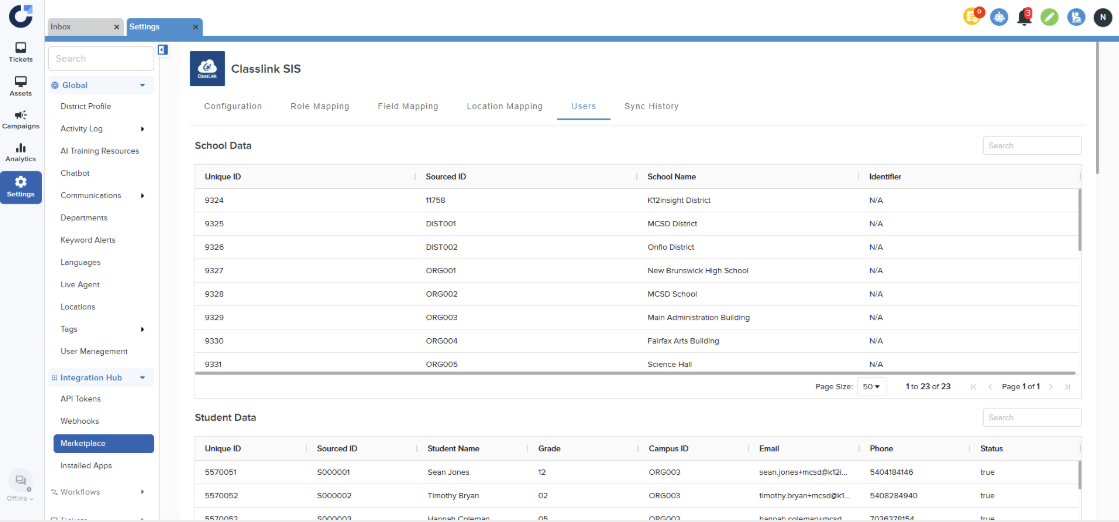Open the Analytics bar chart icon

(20, 152)
